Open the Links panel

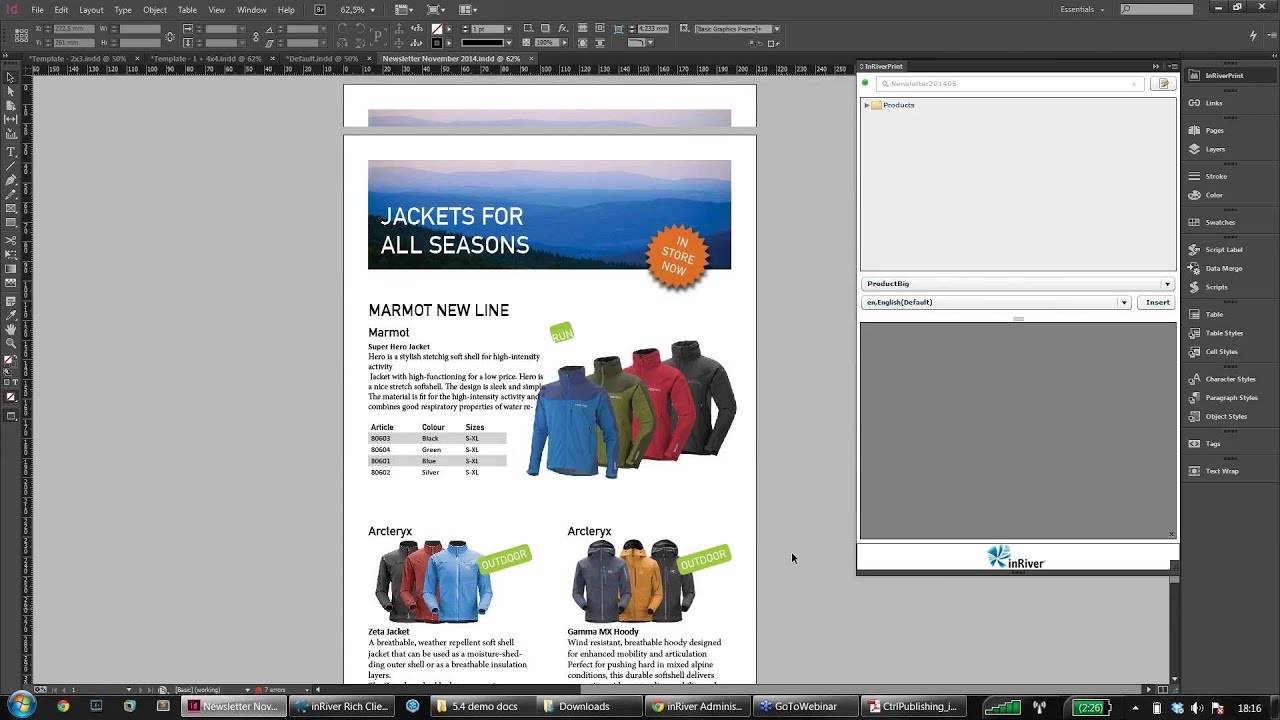coord(1213,103)
